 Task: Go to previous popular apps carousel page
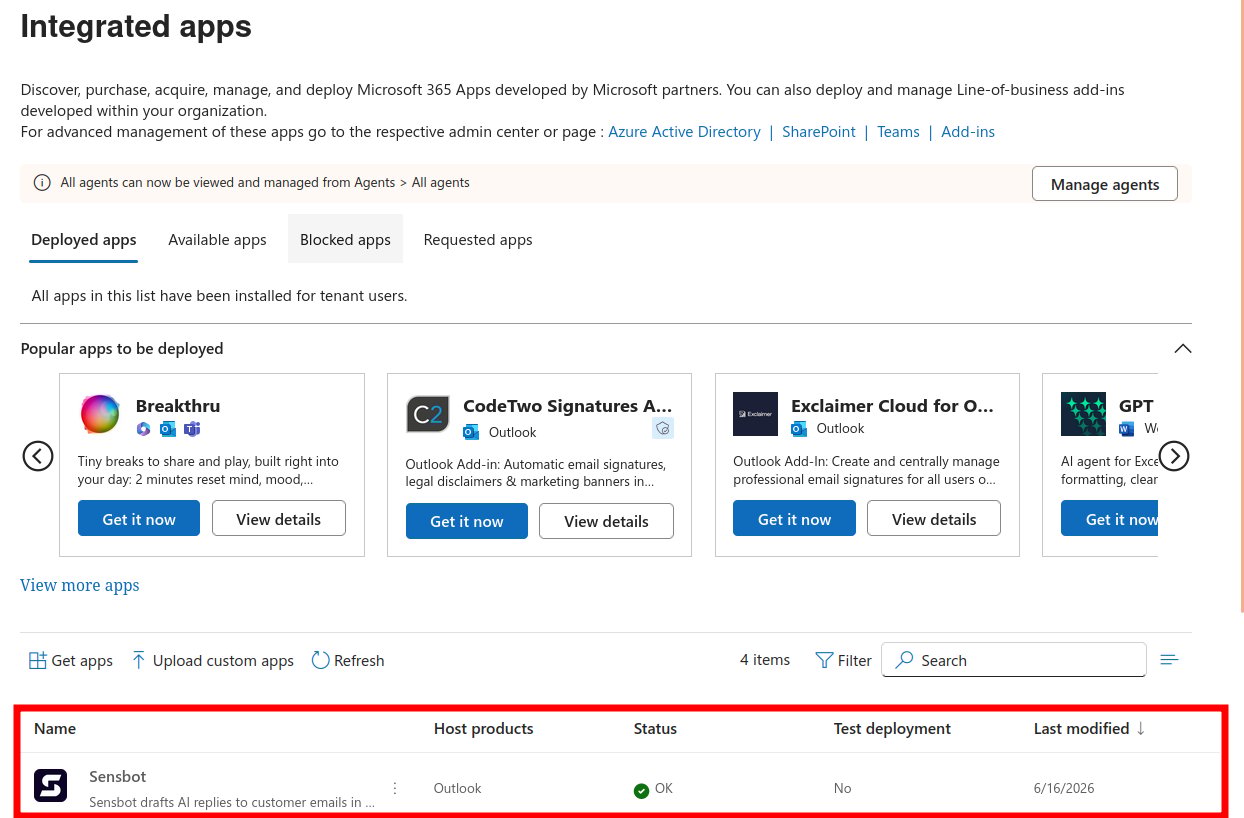pos(38,456)
